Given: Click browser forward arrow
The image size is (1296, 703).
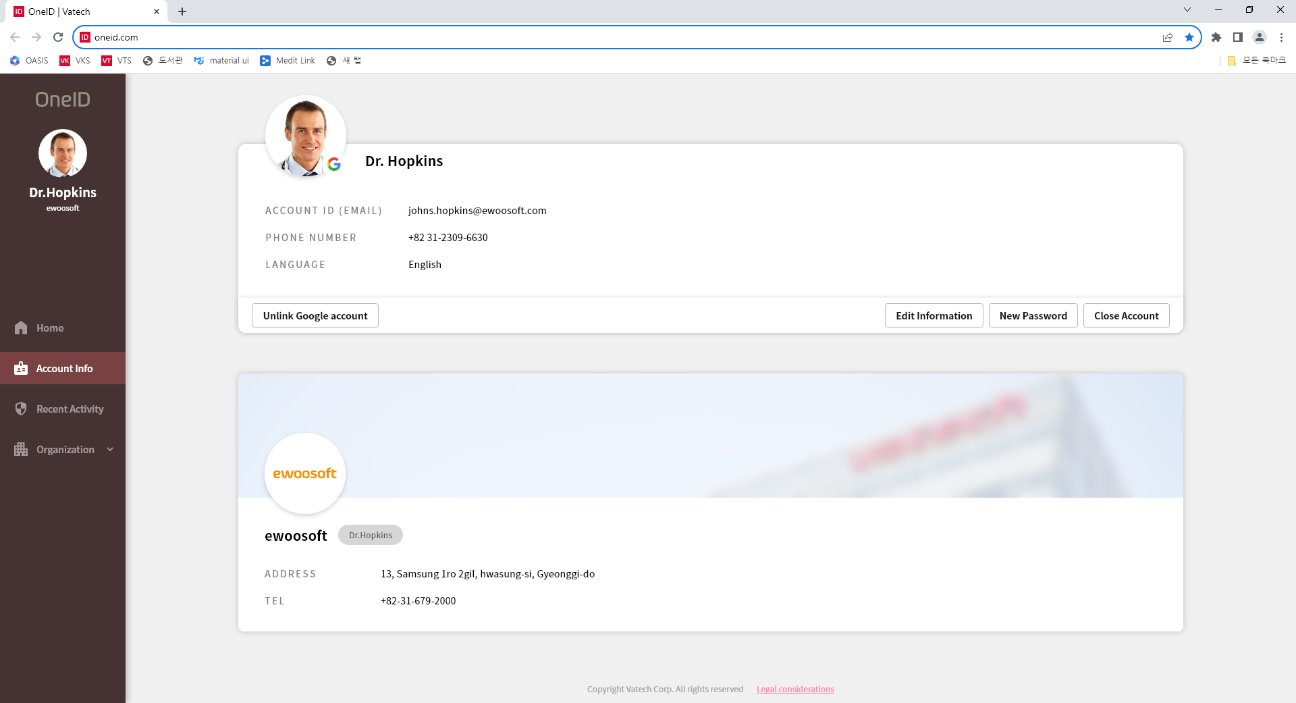Looking at the screenshot, I should coord(36,37).
